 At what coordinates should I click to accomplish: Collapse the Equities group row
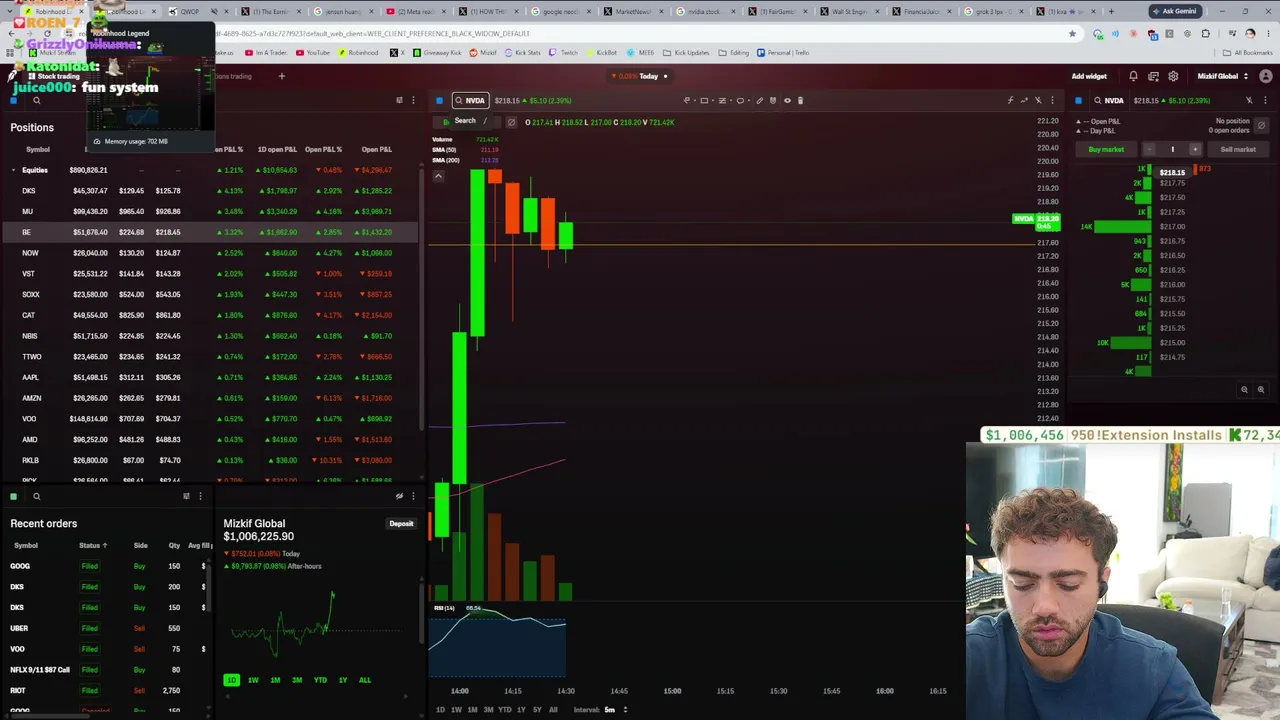pyautogui.click(x=14, y=170)
